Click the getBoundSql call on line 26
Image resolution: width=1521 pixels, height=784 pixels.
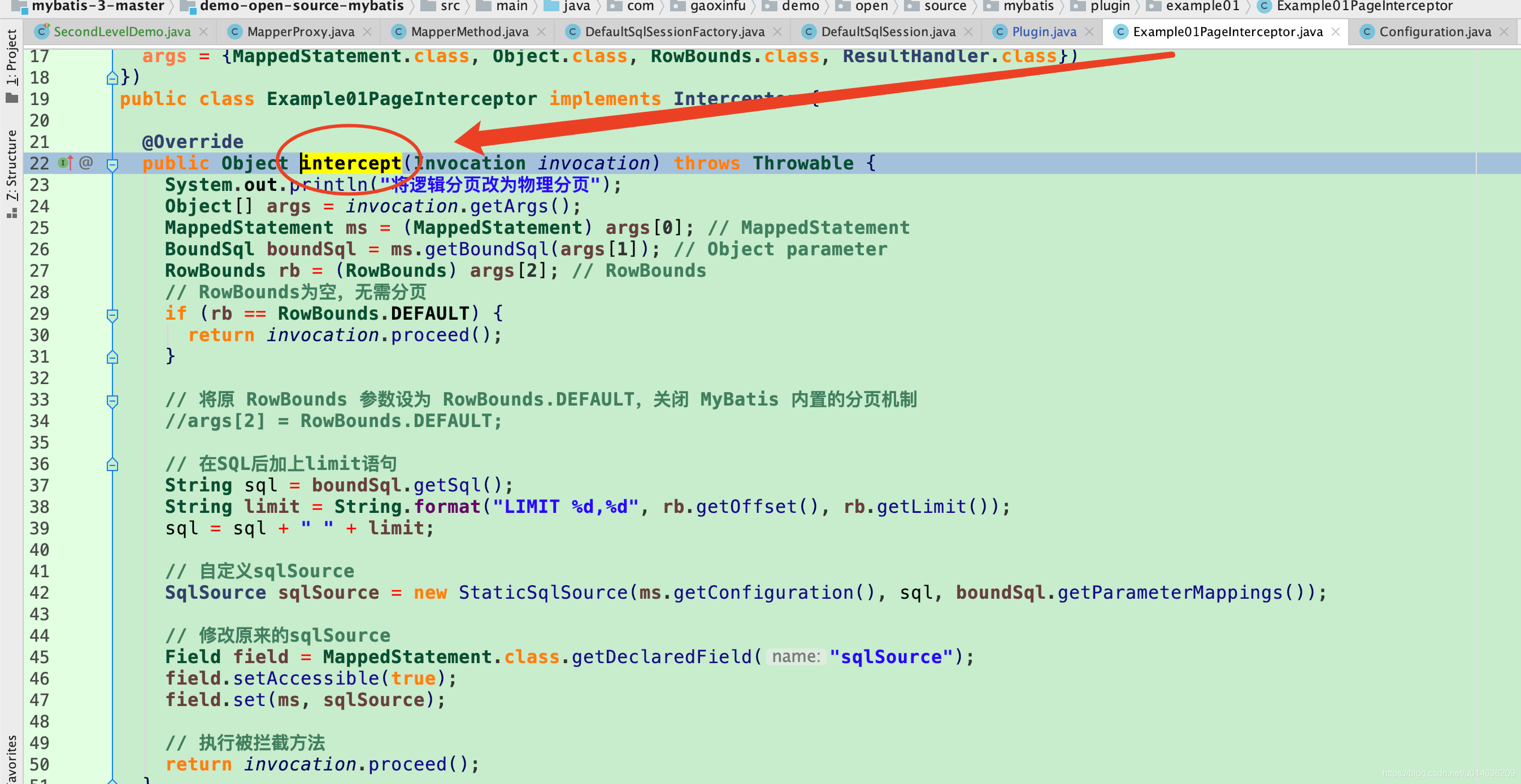tap(486, 249)
